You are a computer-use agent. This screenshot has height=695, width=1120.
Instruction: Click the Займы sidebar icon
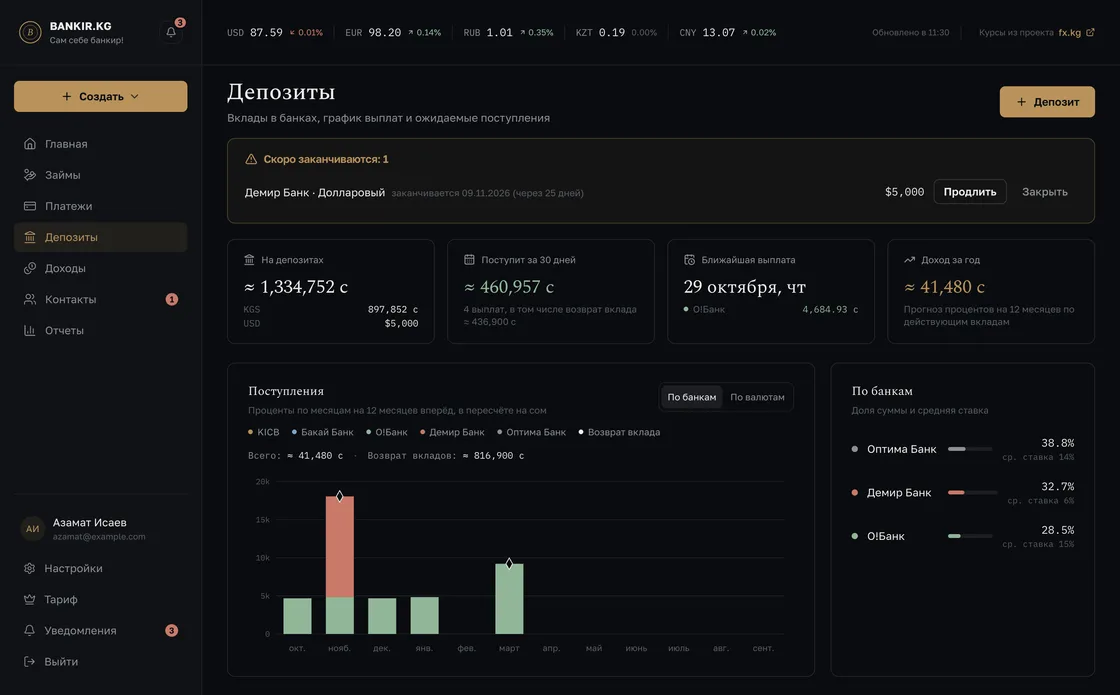(x=29, y=175)
